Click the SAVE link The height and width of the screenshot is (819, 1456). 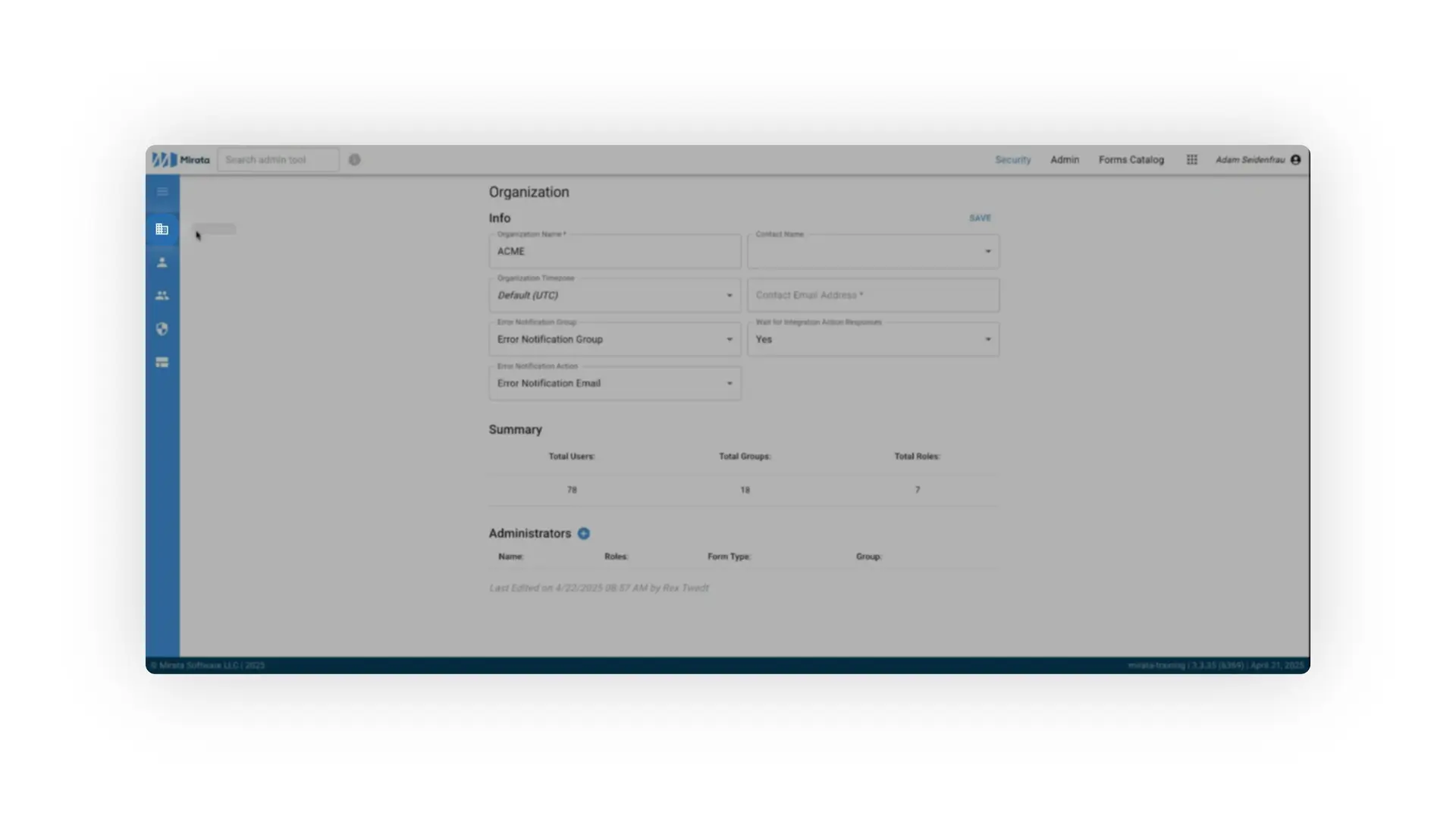980,218
